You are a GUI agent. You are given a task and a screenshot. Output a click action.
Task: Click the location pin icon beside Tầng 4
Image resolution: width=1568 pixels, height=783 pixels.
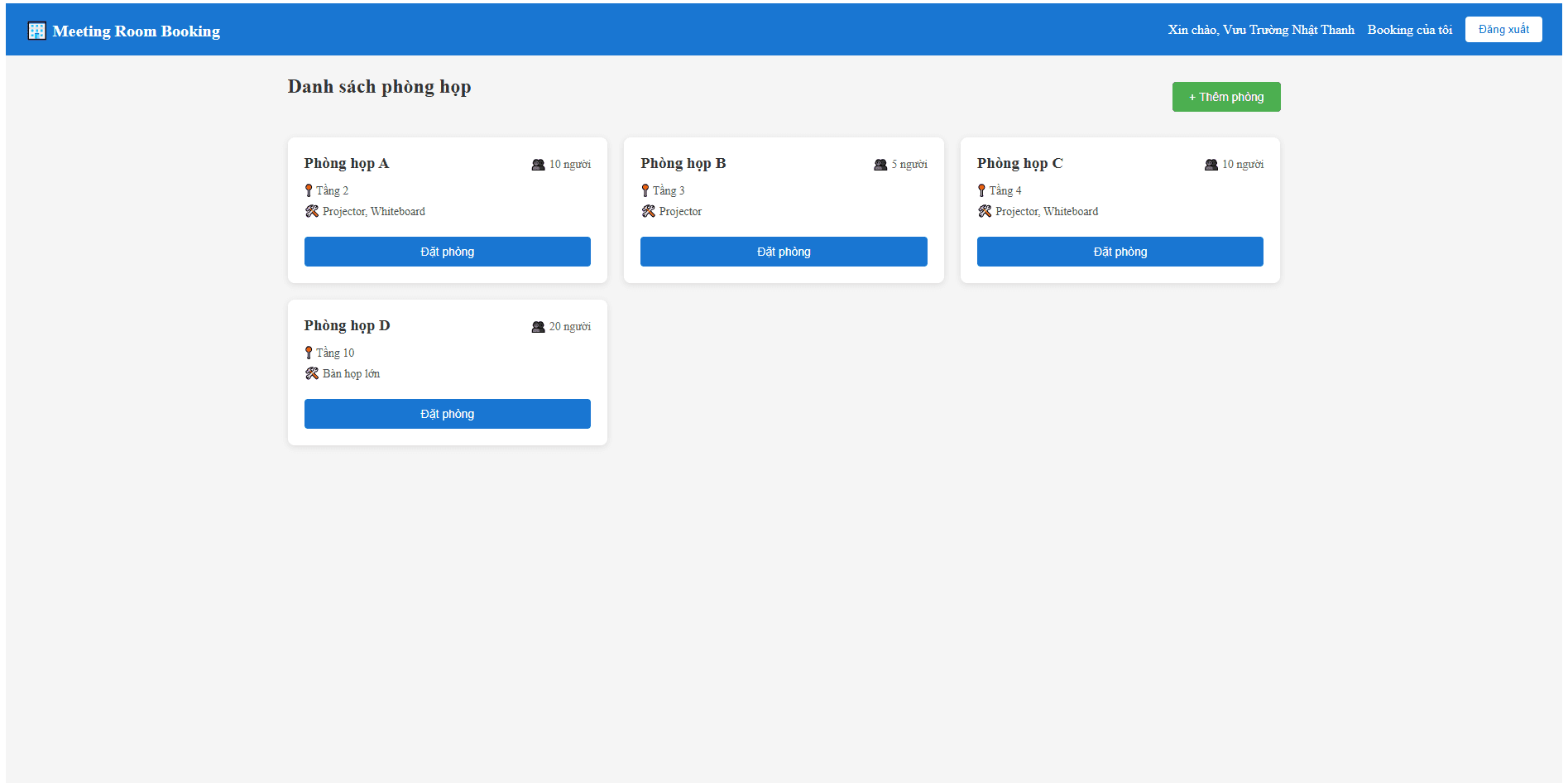[x=981, y=190]
